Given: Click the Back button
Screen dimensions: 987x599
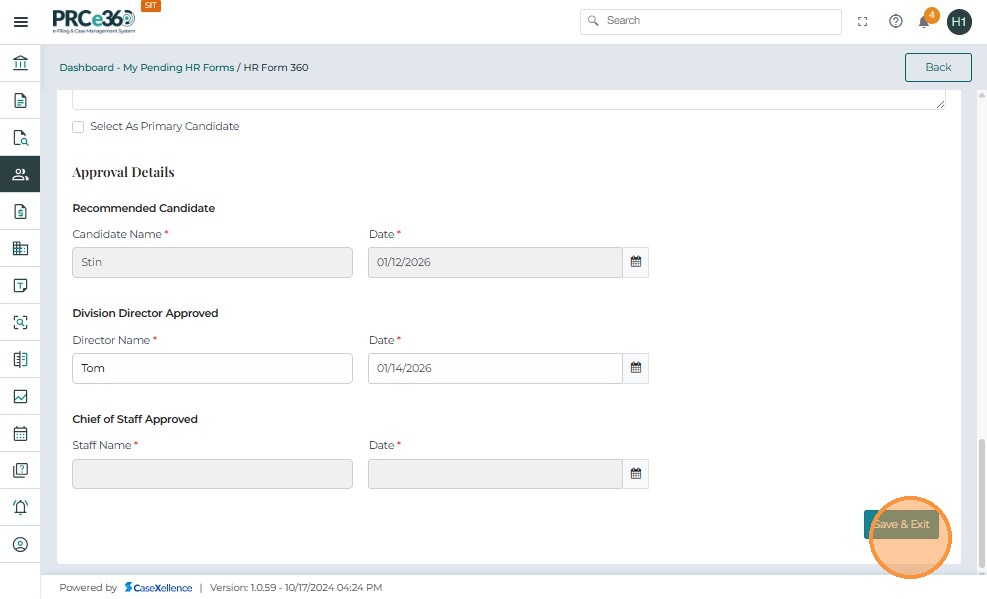Looking at the screenshot, I should click(938, 67).
